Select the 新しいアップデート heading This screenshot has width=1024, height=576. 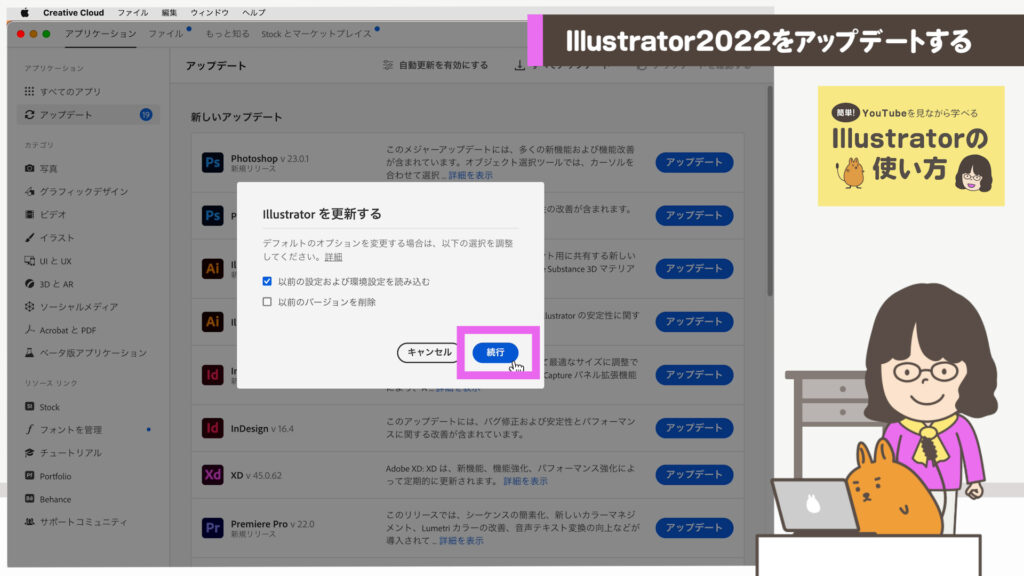coord(236,117)
